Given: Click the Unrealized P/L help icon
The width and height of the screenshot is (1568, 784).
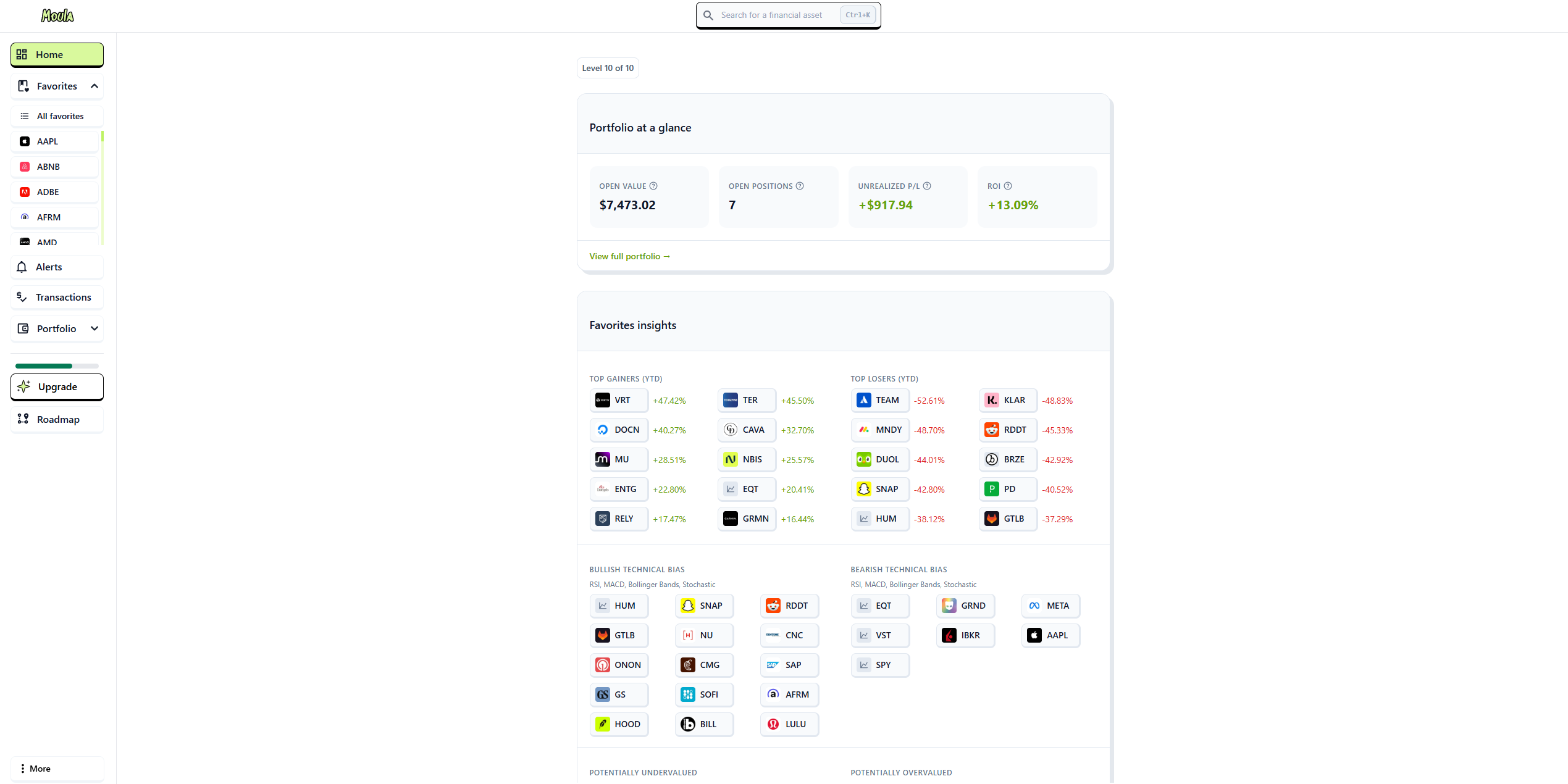Looking at the screenshot, I should [x=927, y=186].
